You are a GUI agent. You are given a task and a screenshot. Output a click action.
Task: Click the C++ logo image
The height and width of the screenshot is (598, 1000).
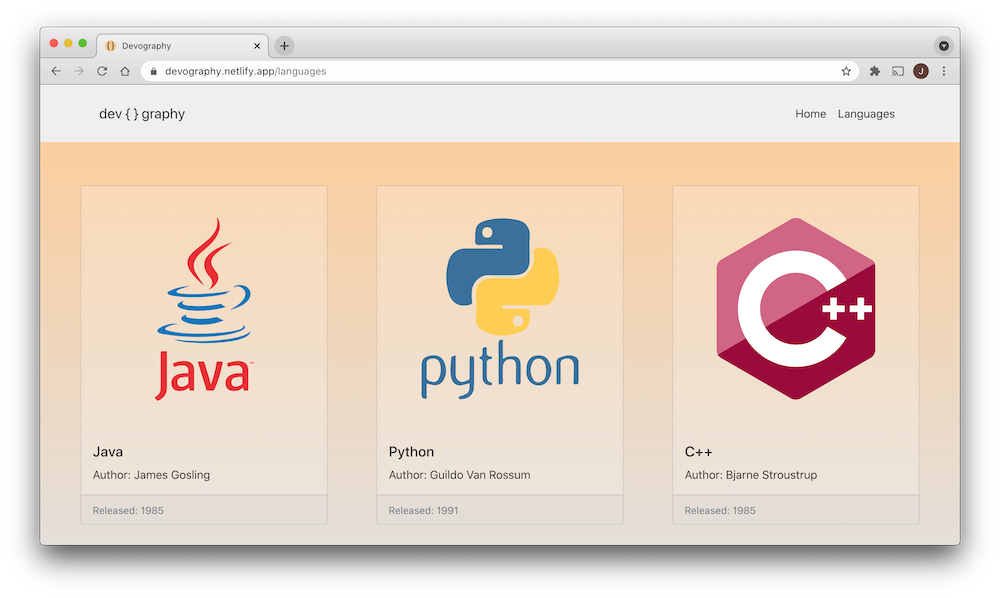click(x=796, y=309)
